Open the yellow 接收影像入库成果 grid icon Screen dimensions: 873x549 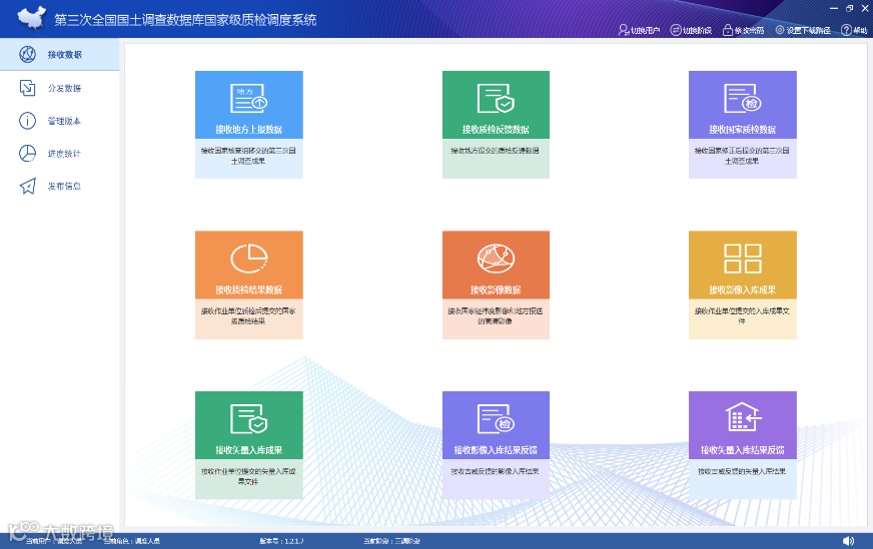point(743,258)
